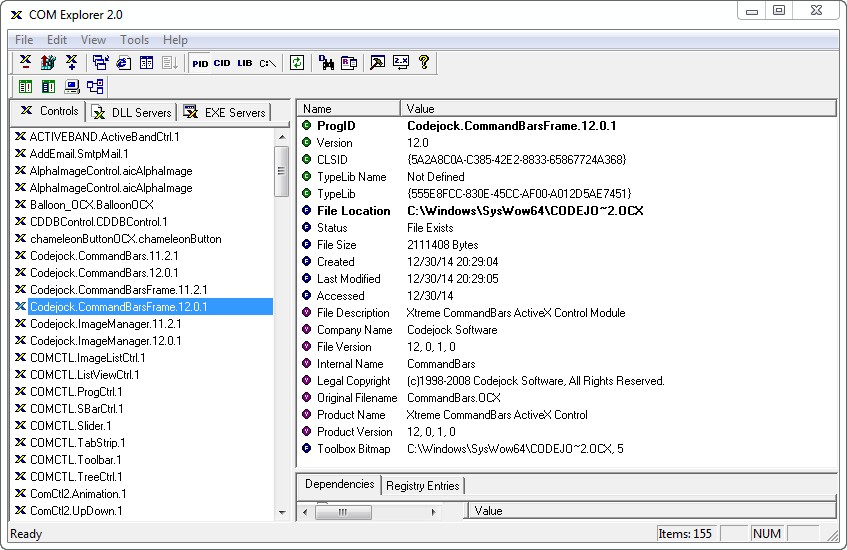Click the green refresh icon
This screenshot has height=550, width=847.
(297, 63)
